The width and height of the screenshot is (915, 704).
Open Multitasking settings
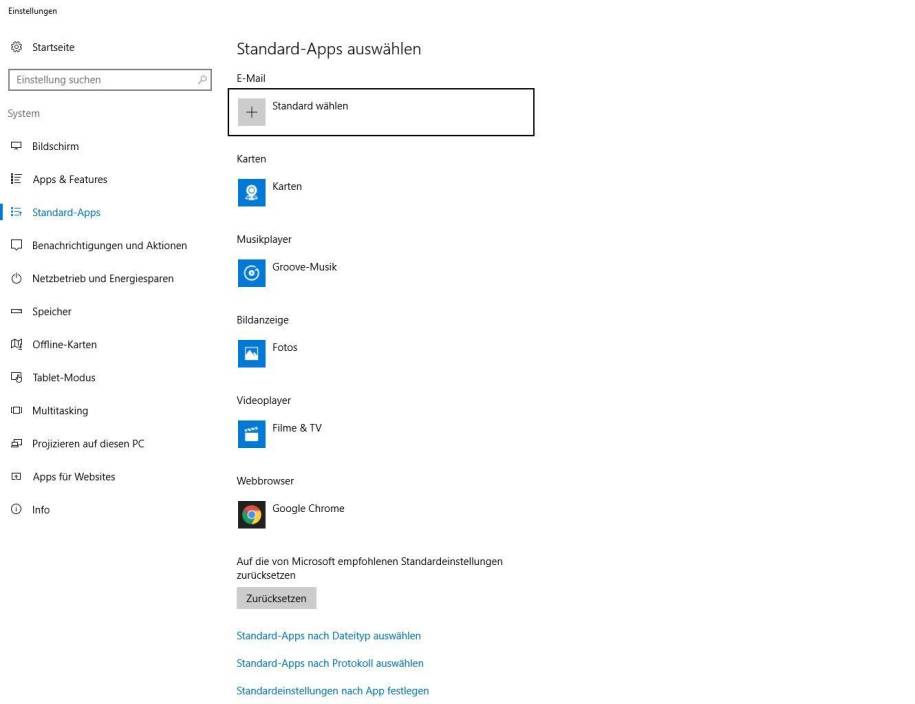[18, 410]
